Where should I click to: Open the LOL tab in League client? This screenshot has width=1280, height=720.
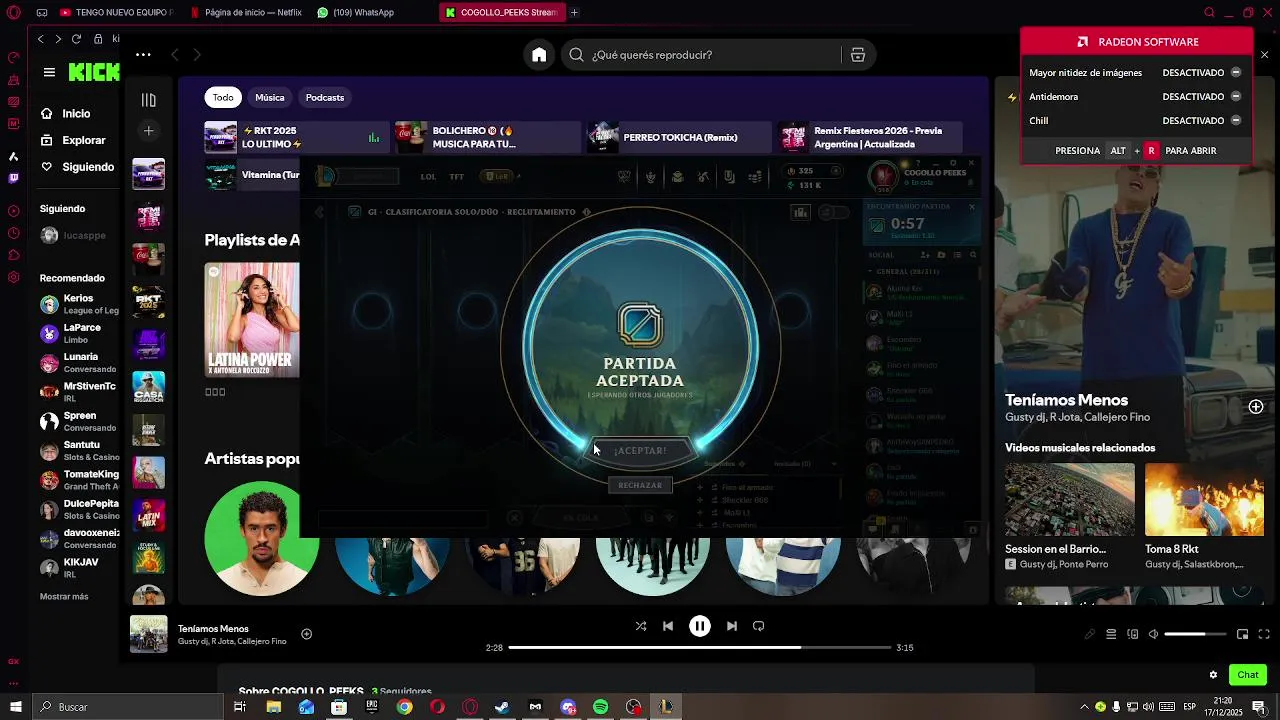[428, 177]
